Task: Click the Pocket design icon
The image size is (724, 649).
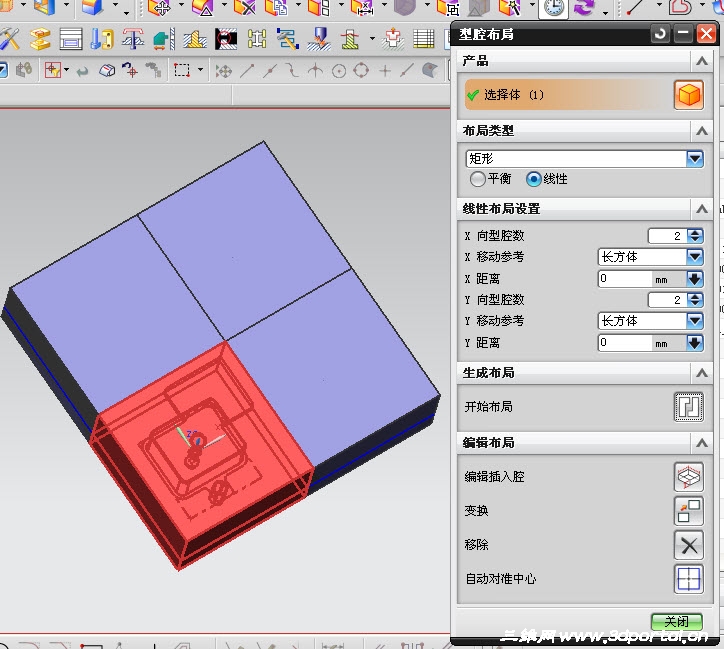Action: (x=393, y=39)
